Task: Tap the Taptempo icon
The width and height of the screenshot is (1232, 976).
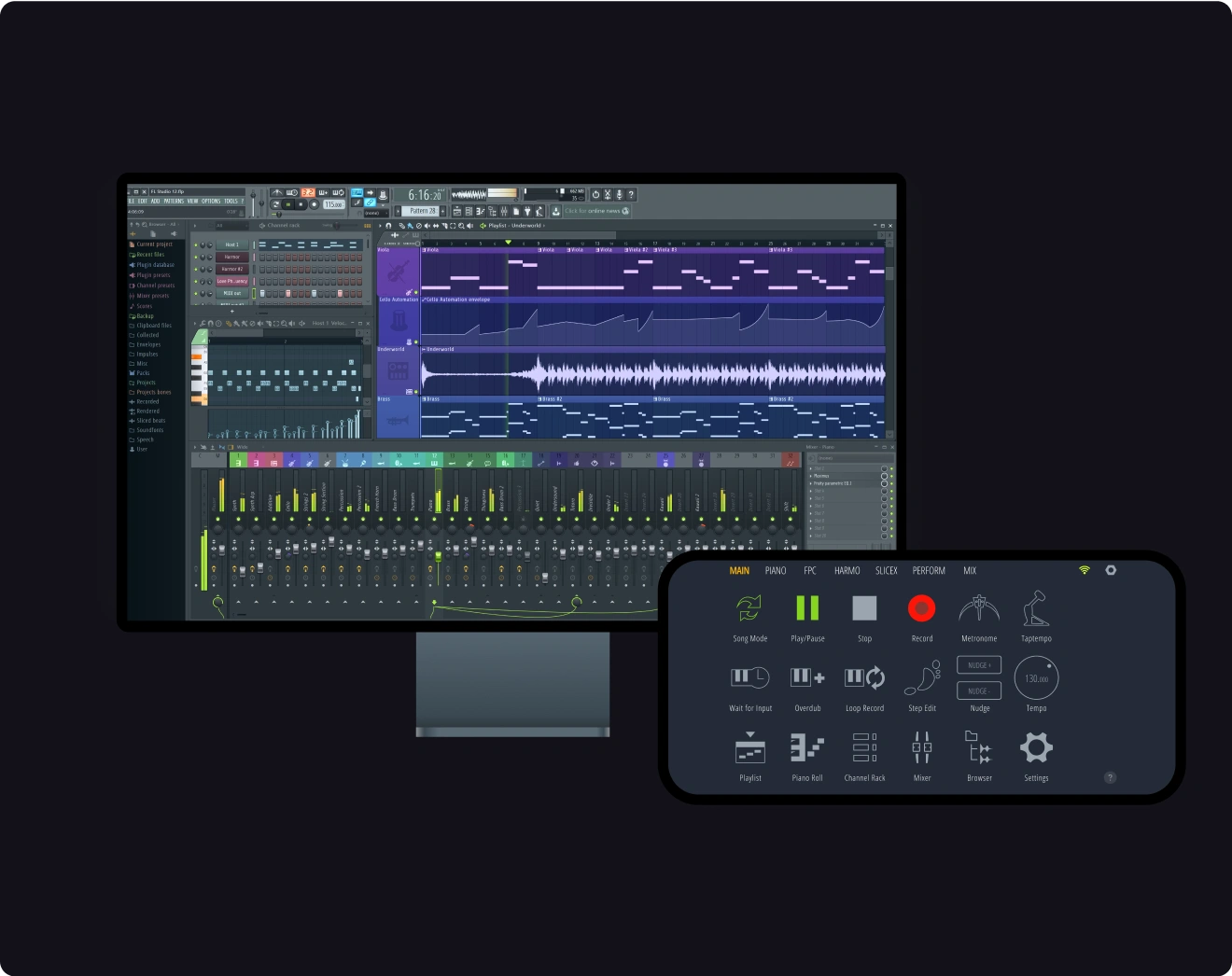Action: pyautogui.click(x=1036, y=608)
